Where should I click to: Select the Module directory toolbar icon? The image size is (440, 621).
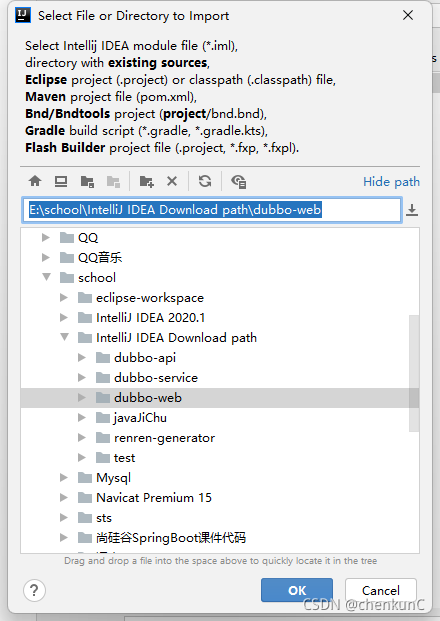[113, 181]
